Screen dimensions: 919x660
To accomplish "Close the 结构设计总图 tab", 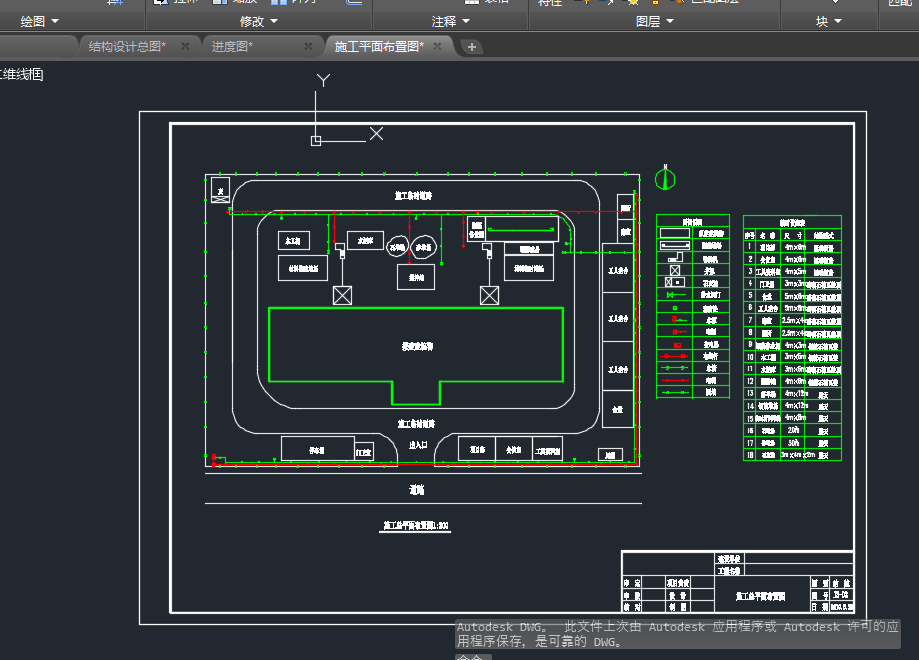I will point(186,46).
